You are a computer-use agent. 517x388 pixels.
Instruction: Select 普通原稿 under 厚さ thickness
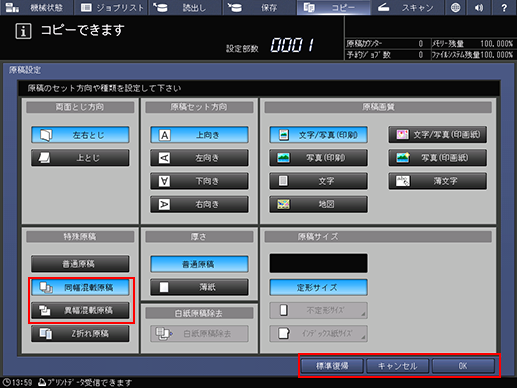coord(199,264)
